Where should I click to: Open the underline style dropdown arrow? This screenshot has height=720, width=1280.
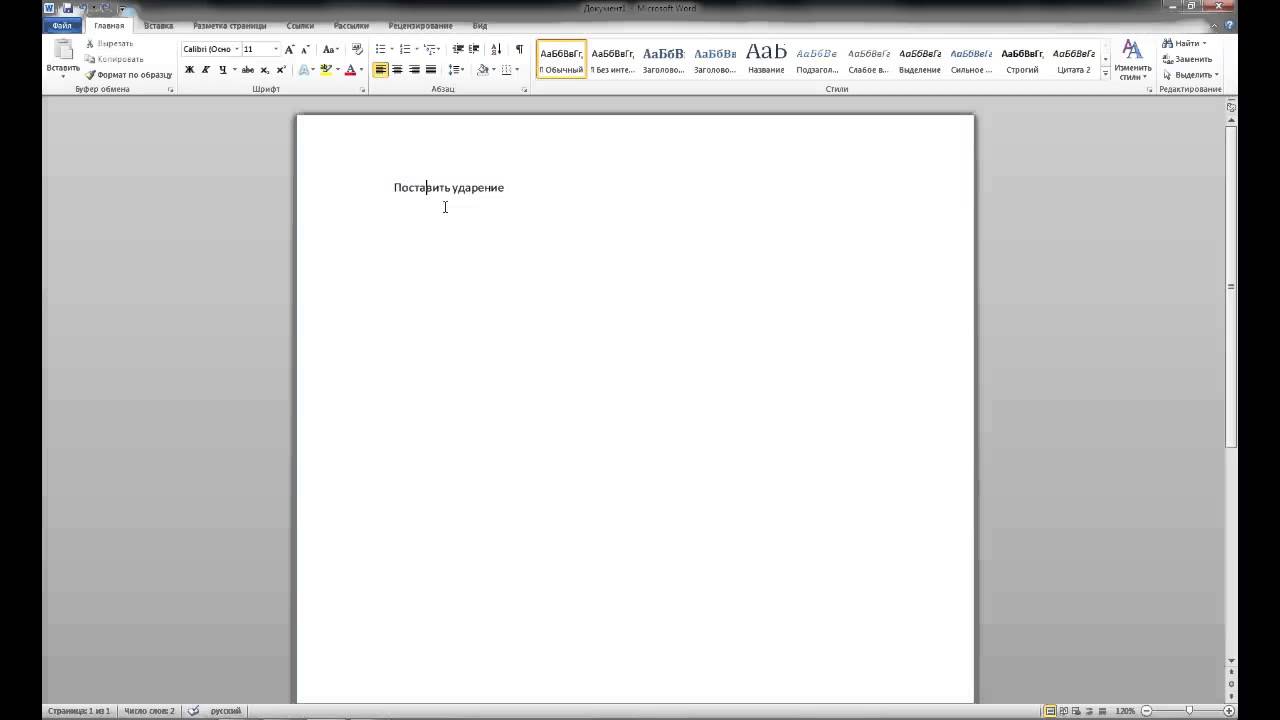point(234,70)
